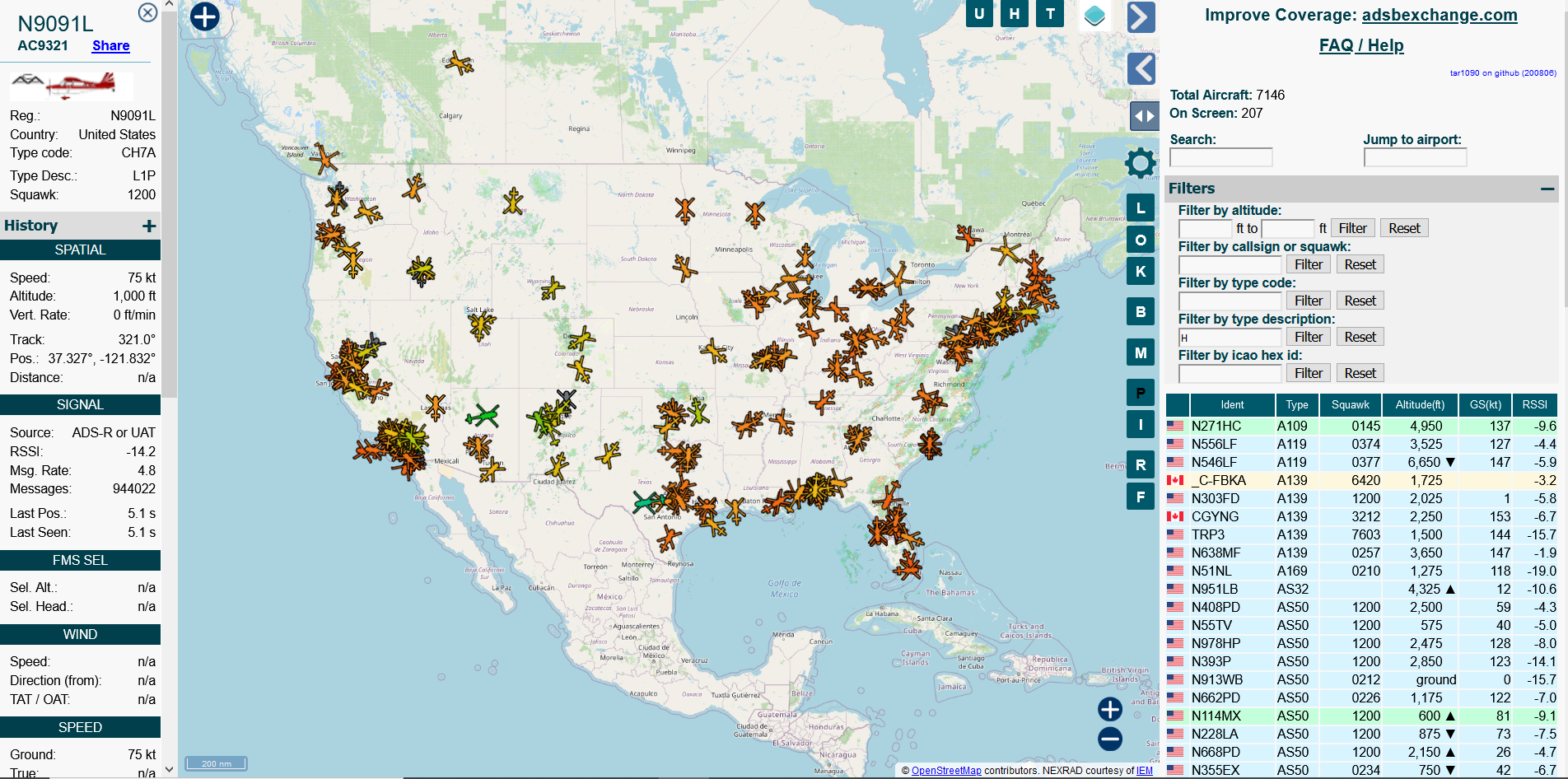Open the map layers switcher

(1094, 16)
